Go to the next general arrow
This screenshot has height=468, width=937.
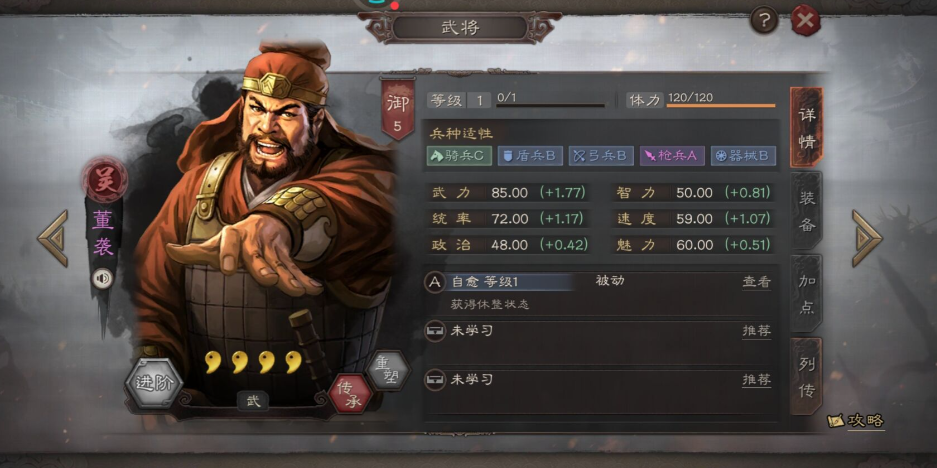(866, 238)
